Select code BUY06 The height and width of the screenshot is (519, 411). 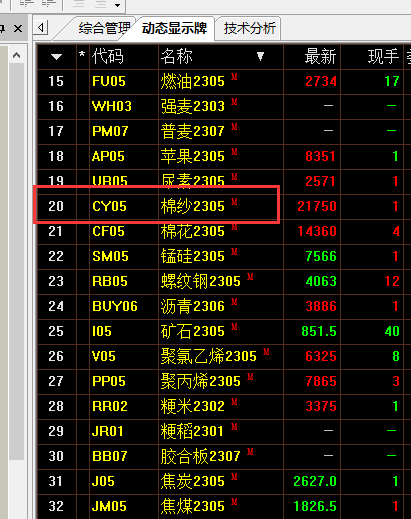tap(115, 306)
